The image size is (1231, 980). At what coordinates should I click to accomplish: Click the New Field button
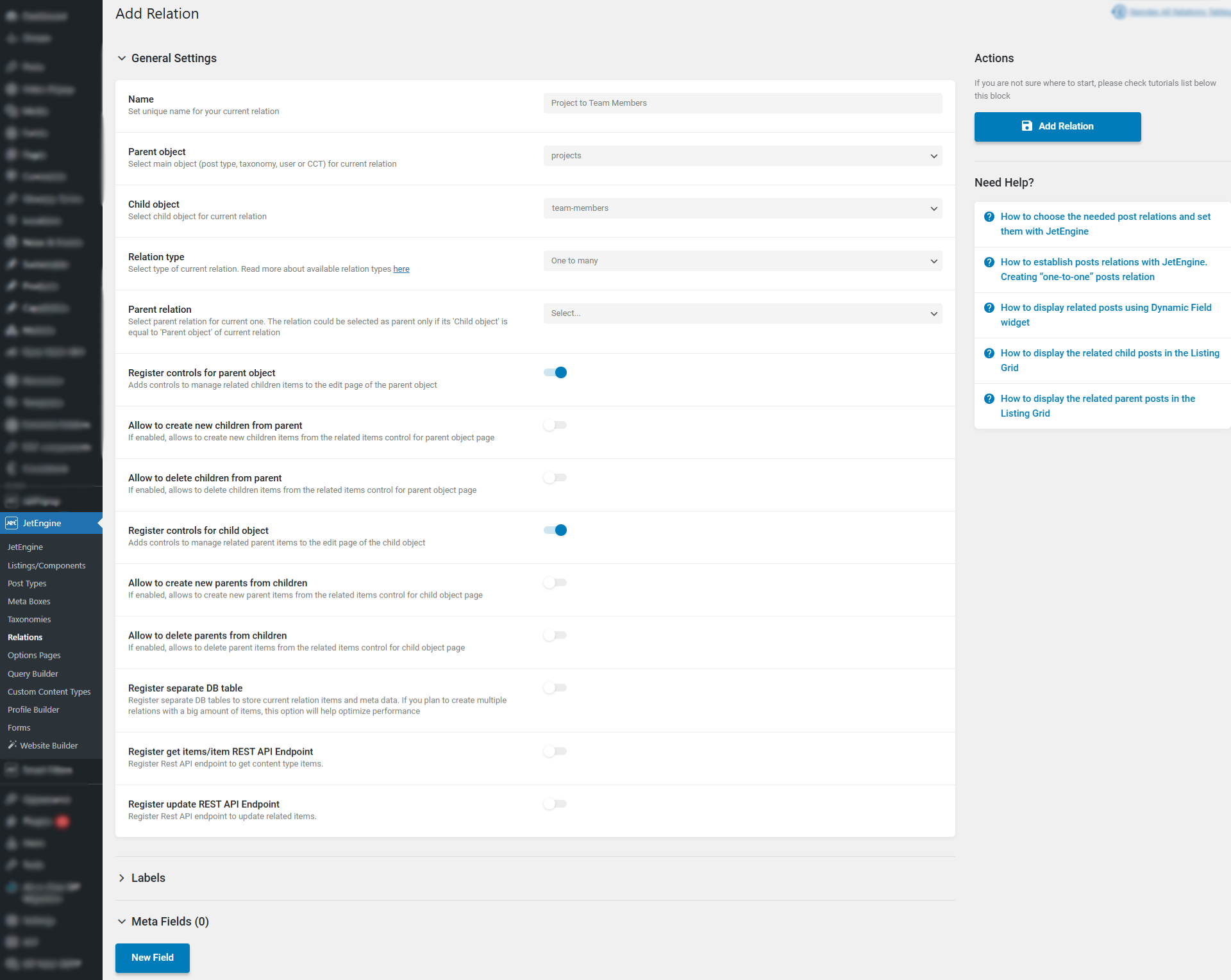153,958
